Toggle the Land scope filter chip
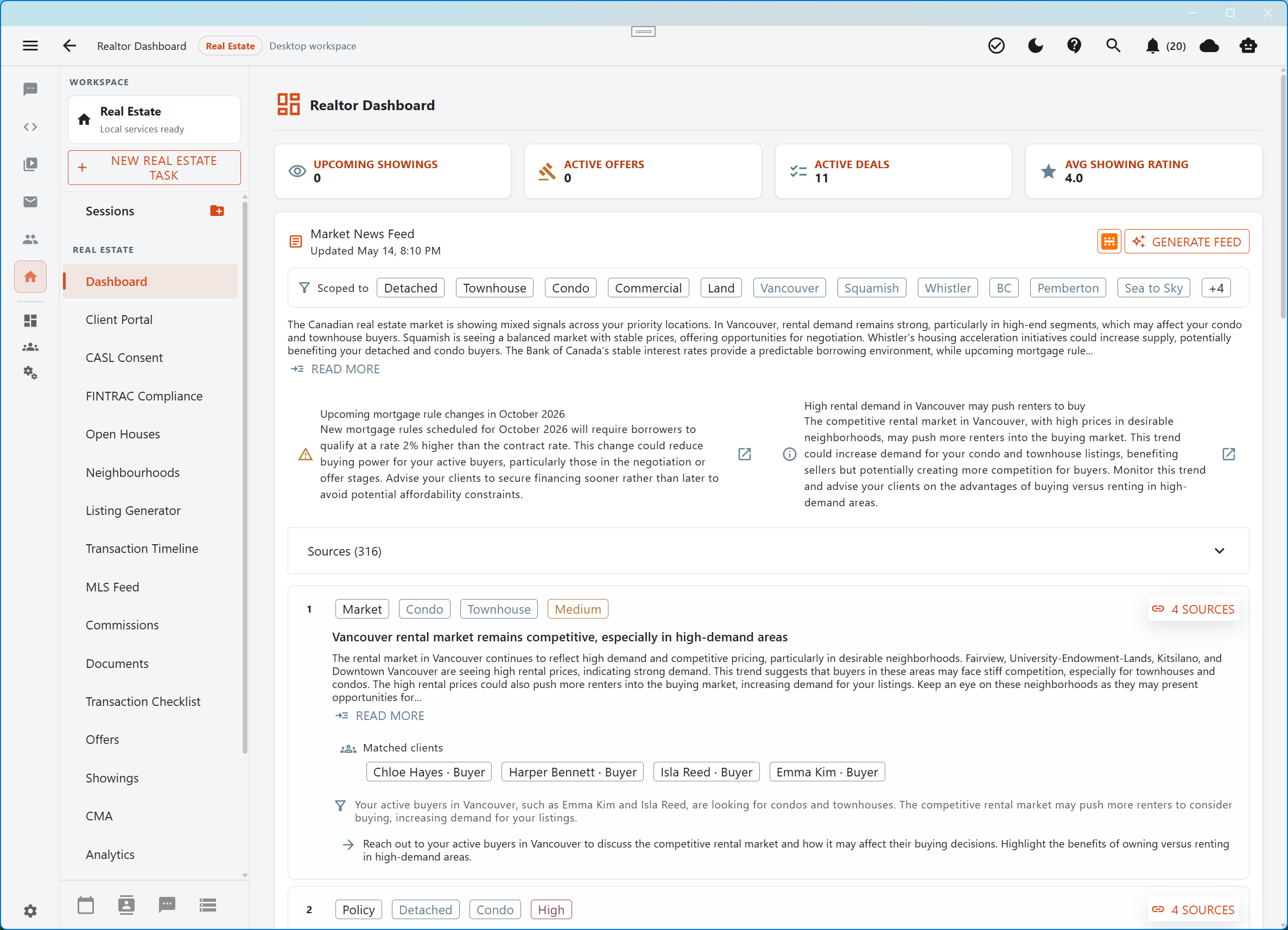This screenshot has width=1288, height=930. click(x=721, y=288)
